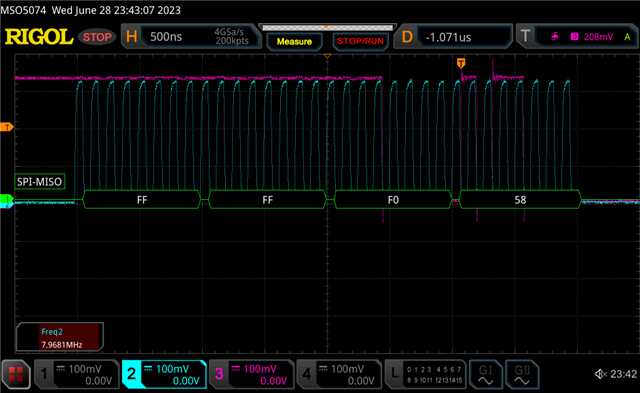The image size is (640, 393).
Task: Open the GII signal generator icon
Action: (x=522, y=375)
